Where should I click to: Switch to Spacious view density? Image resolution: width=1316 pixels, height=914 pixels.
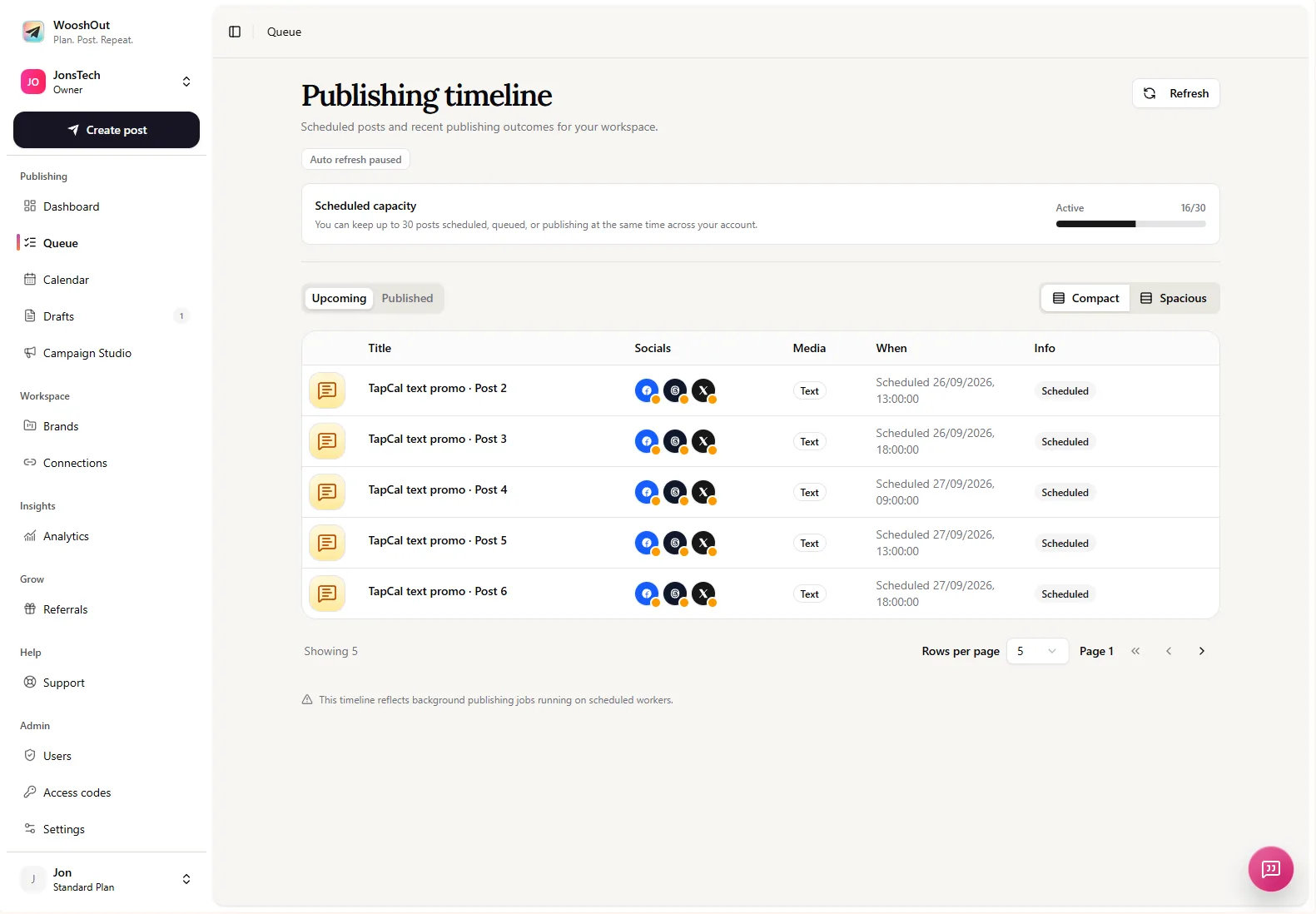pos(1174,298)
